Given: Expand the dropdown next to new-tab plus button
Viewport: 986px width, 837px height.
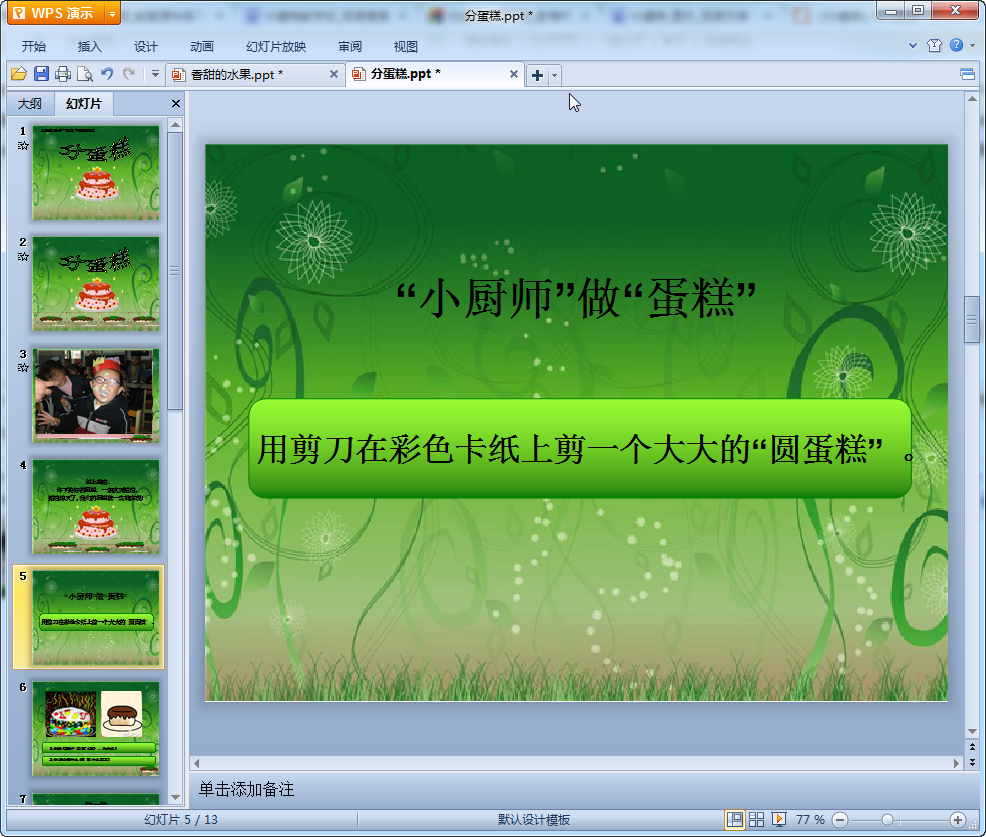Looking at the screenshot, I should (x=554, y=75).
